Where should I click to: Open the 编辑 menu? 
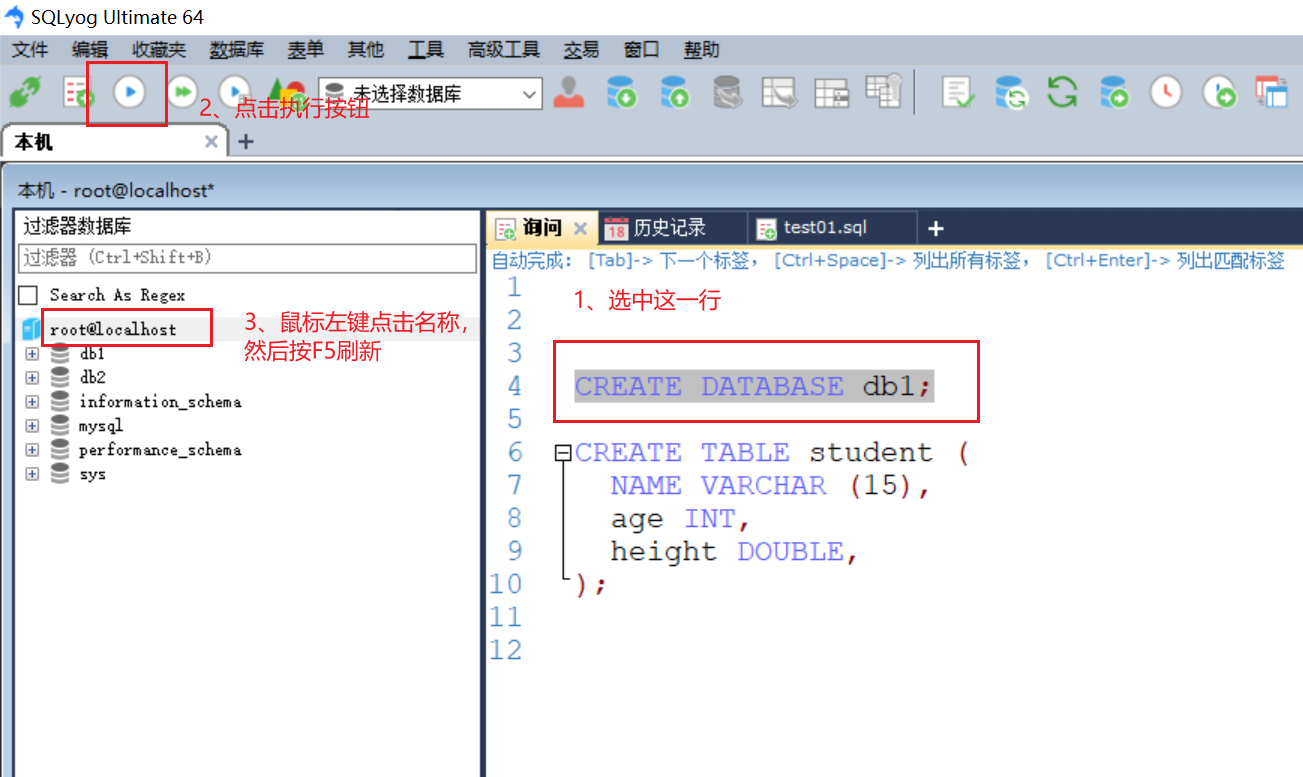tap(90, 49)
